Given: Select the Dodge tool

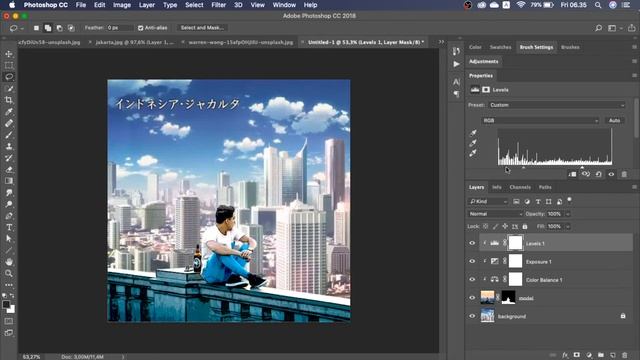Looking at the screenshot, I should point(9,204).
